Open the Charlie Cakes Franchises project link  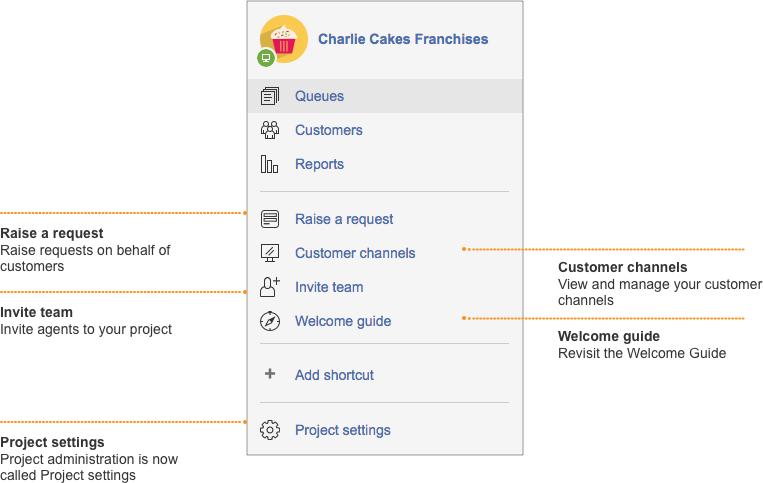click(403, 40)
